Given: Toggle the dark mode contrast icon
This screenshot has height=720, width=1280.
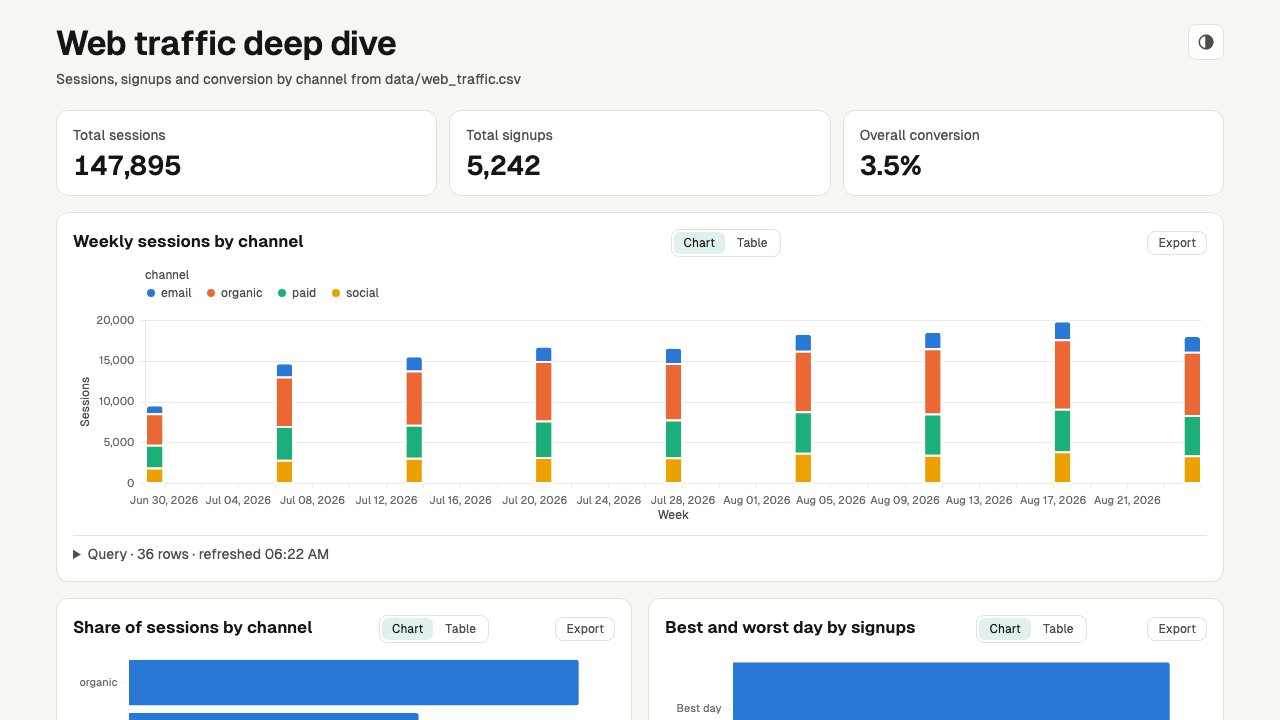Looking at the screenshot, I should pos(1205,42).
